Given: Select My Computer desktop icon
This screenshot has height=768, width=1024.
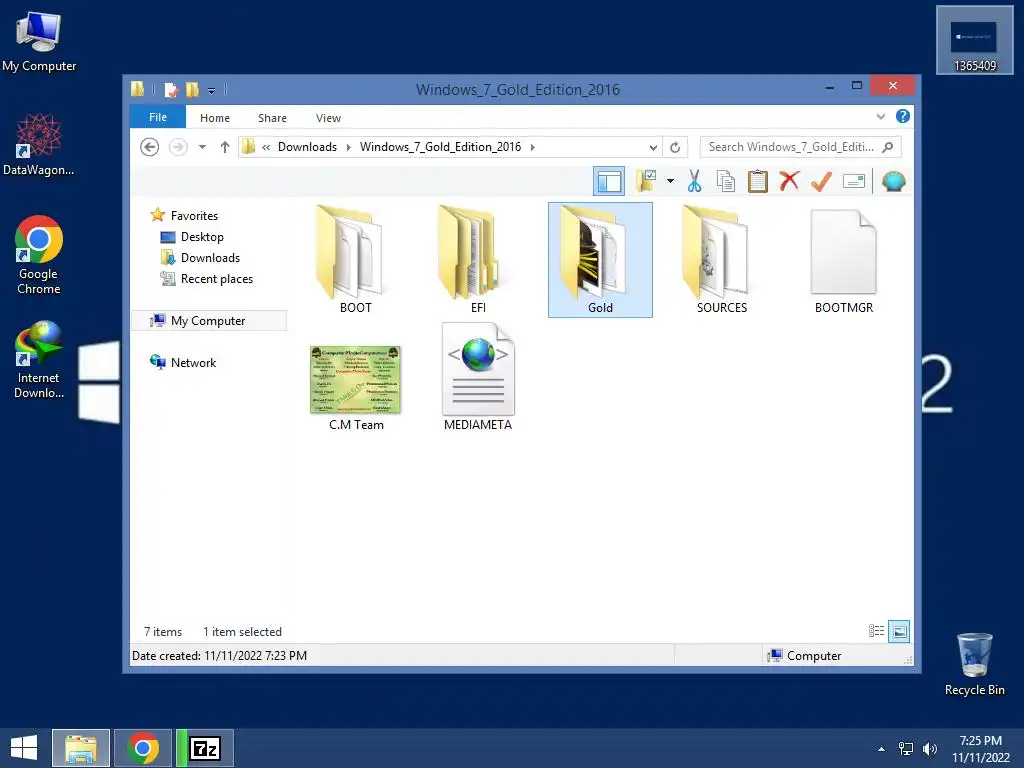Looking at the screenshot, I should coord(39,41).
